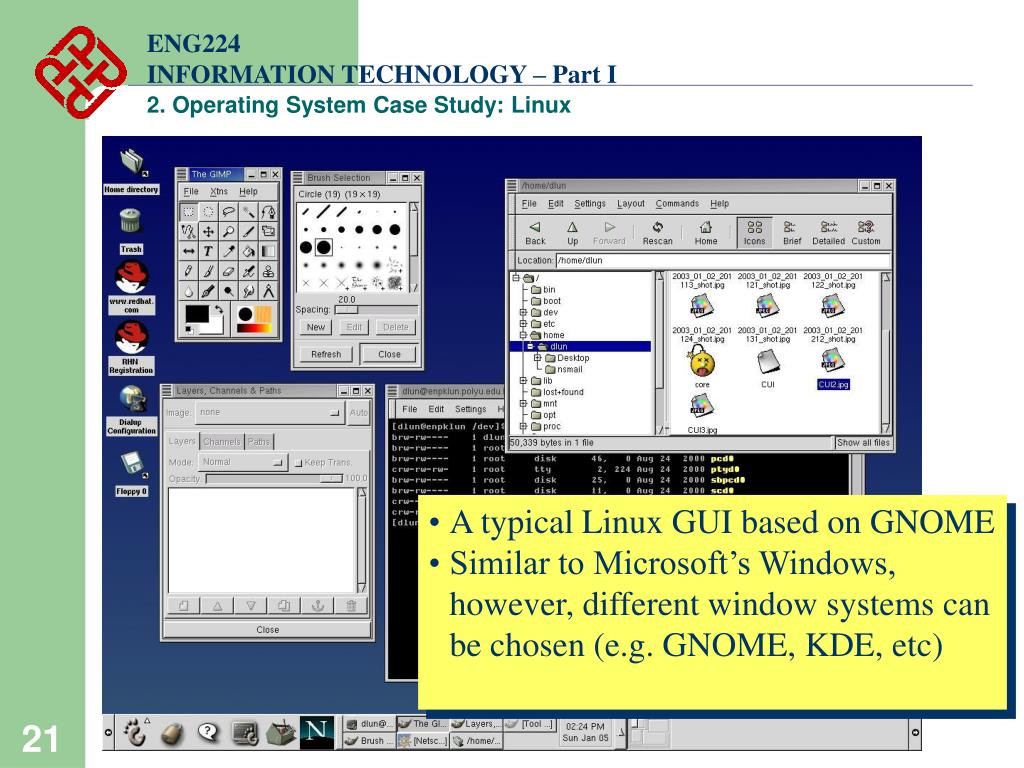Select the CUI3.jpg file
Screen dimensions: 1024x768
click(x=702, y=414)
